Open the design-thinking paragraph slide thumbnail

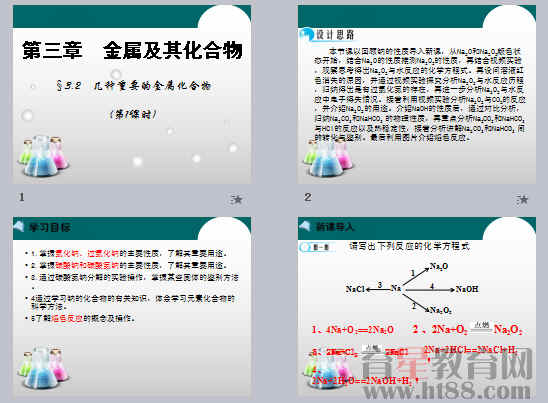tap(417, 94)
